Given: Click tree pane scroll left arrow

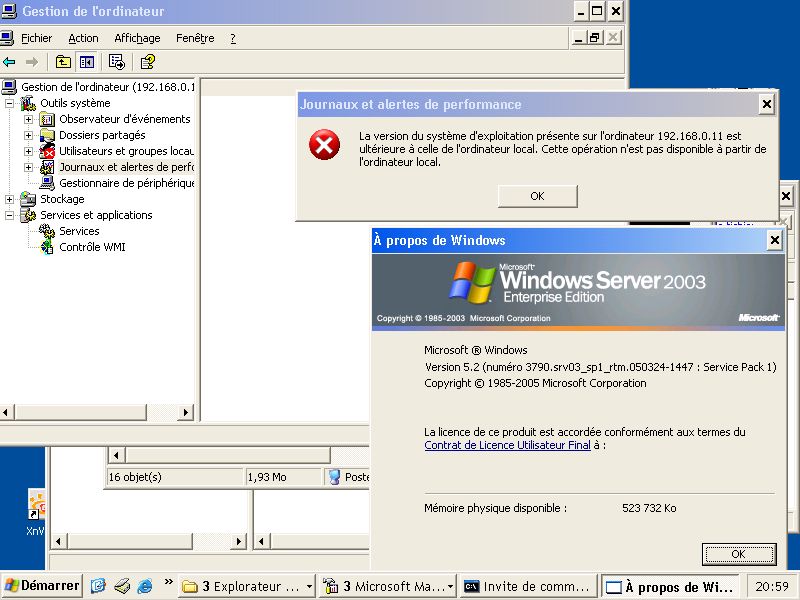Looking at the screenshot, I should click(7, 412).
